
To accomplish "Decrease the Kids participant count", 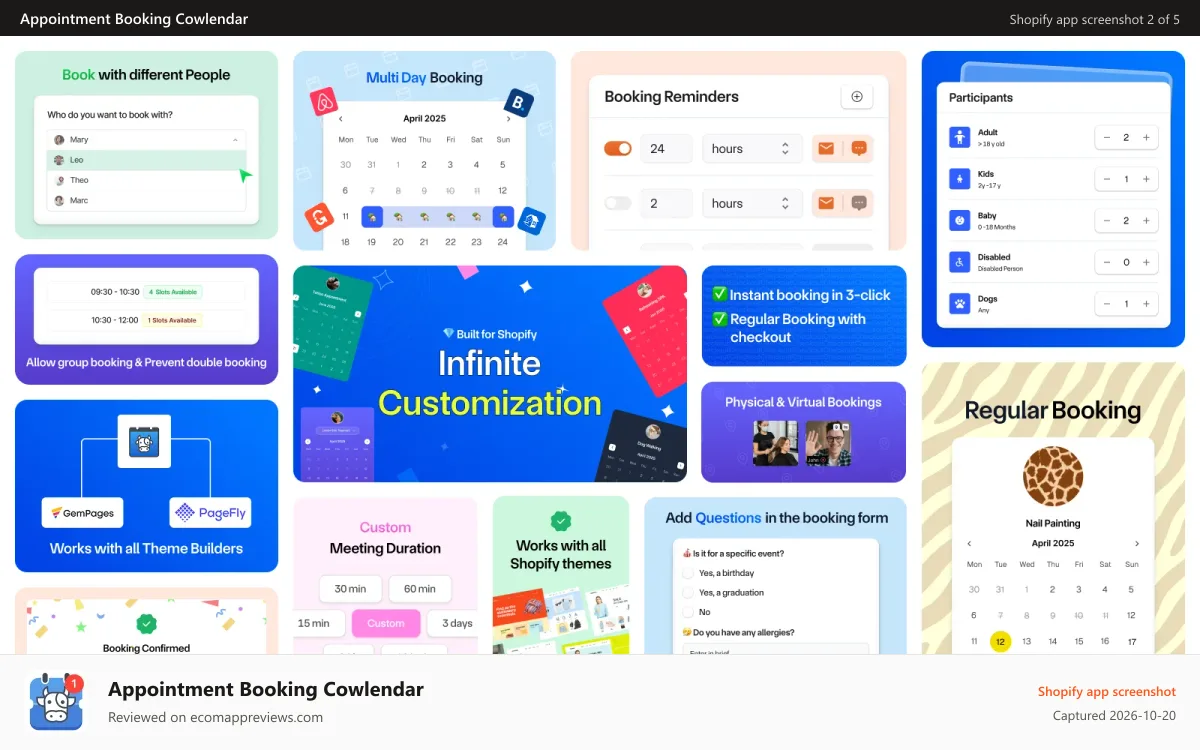I will [1107, 179].
